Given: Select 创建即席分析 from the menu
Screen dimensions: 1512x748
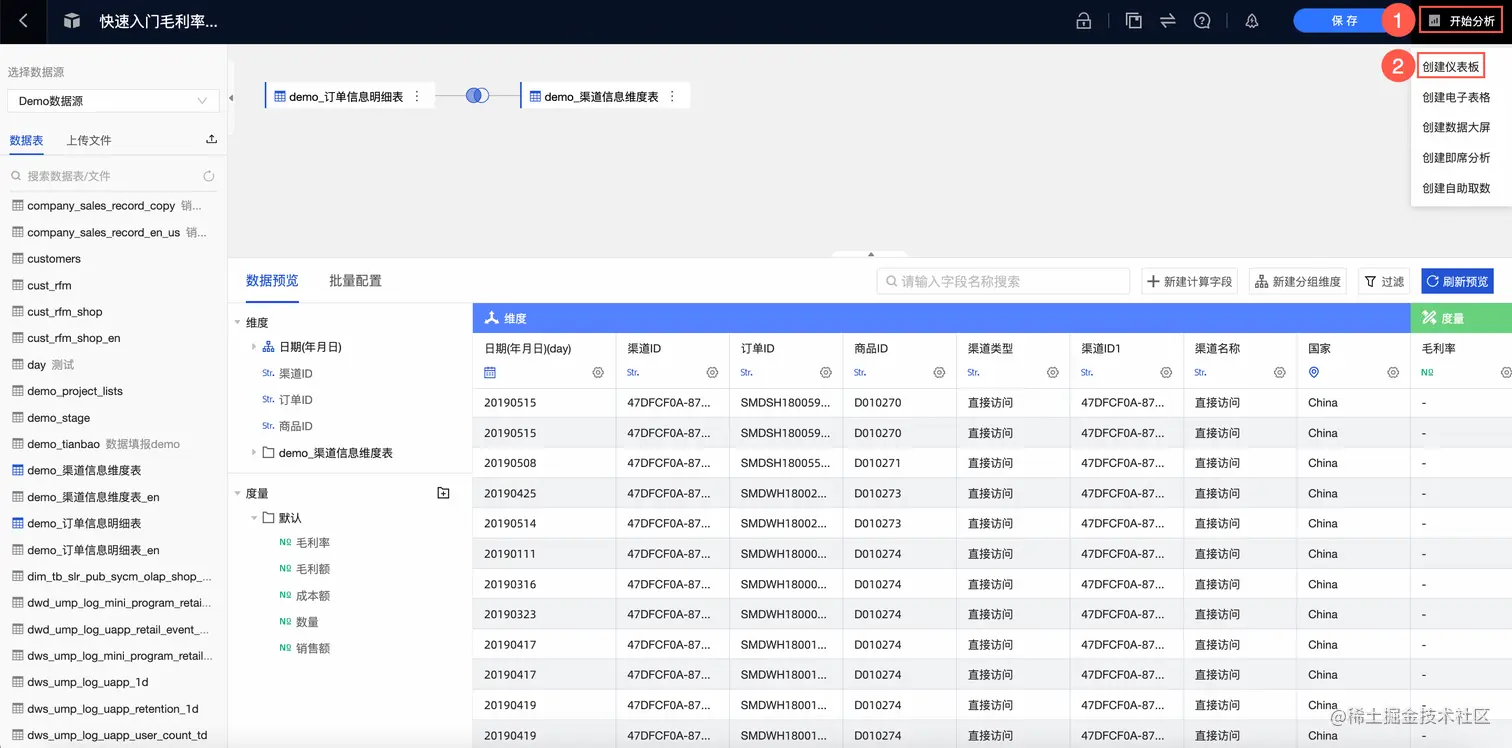Looking at the screenshot, I should pos(1456,158).
